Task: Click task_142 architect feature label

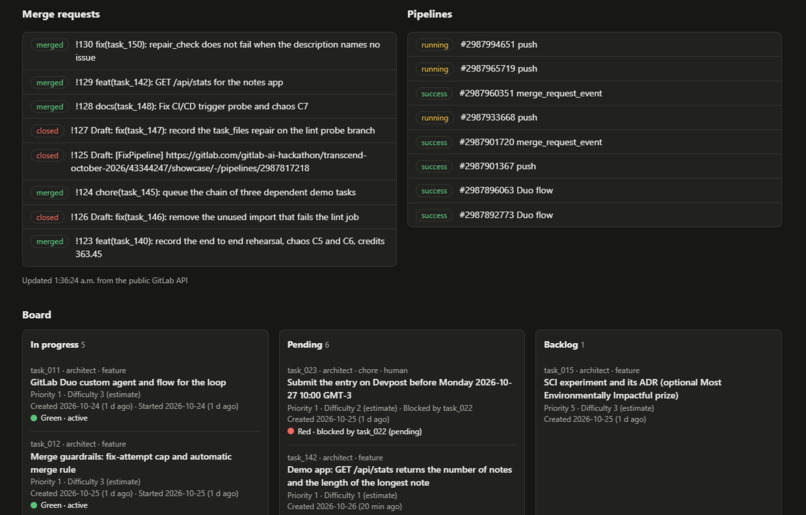Action: point(335,457)
